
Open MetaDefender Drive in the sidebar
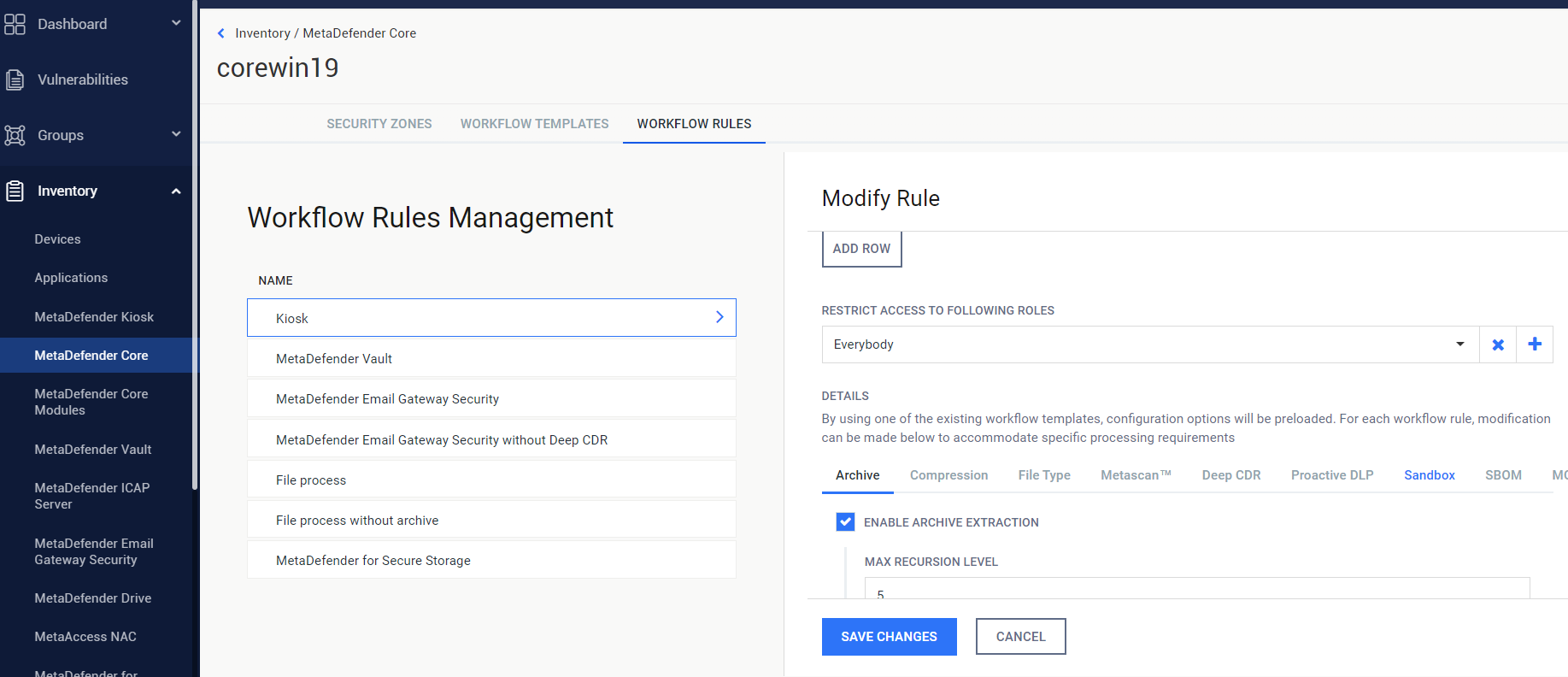click(93, 598)
